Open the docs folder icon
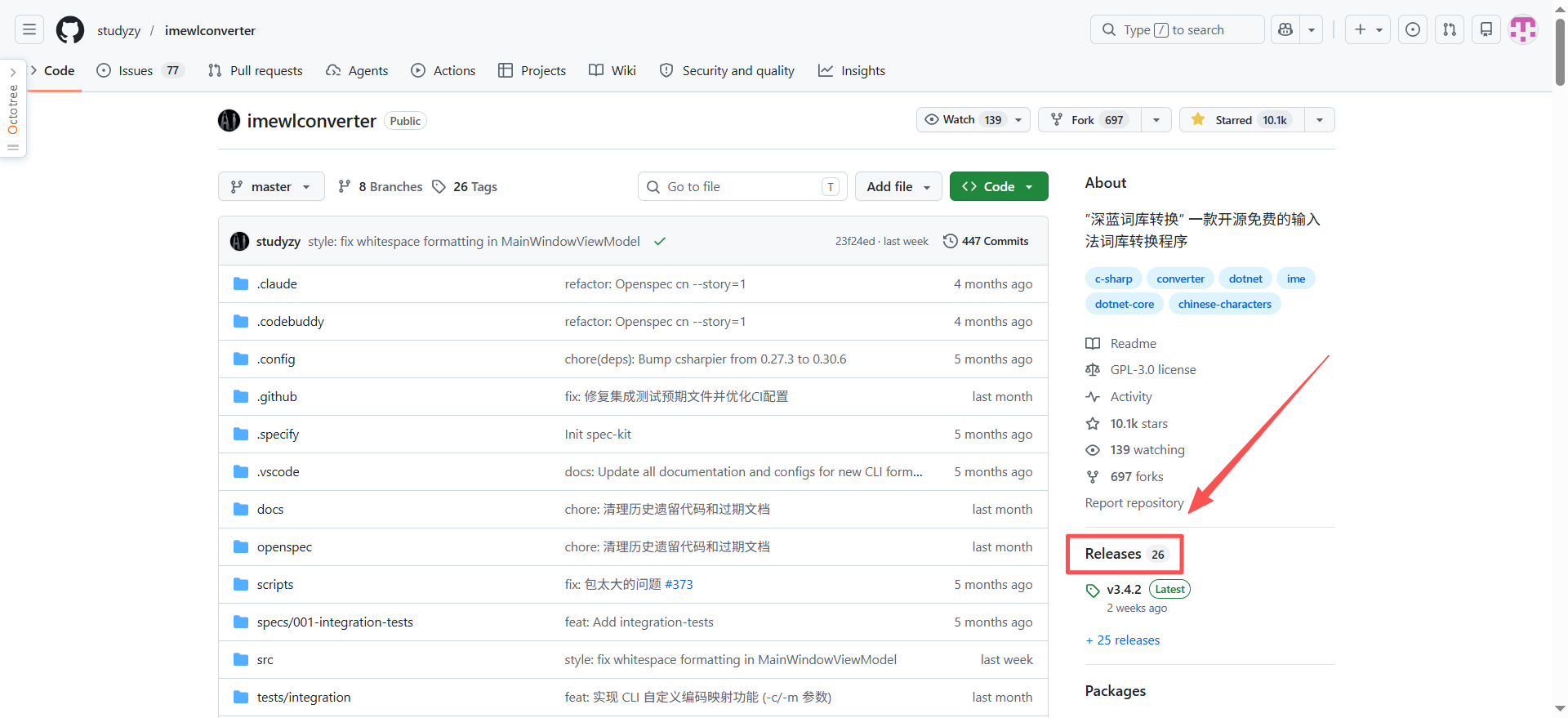Image resolution: width=1568 pixels, height=718 pixels. pos(241,510)
